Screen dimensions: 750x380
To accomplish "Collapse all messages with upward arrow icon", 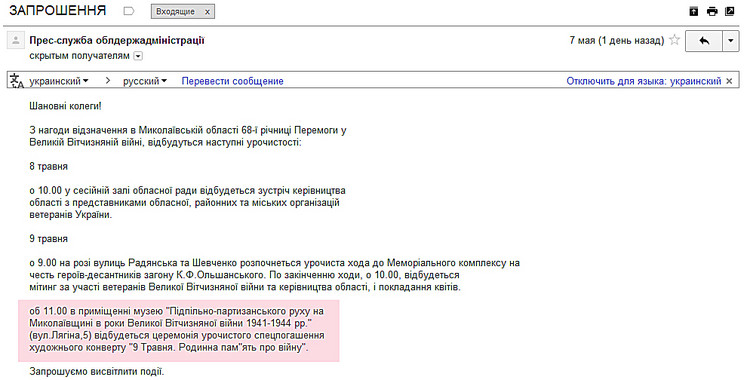I will click(694, 11).
